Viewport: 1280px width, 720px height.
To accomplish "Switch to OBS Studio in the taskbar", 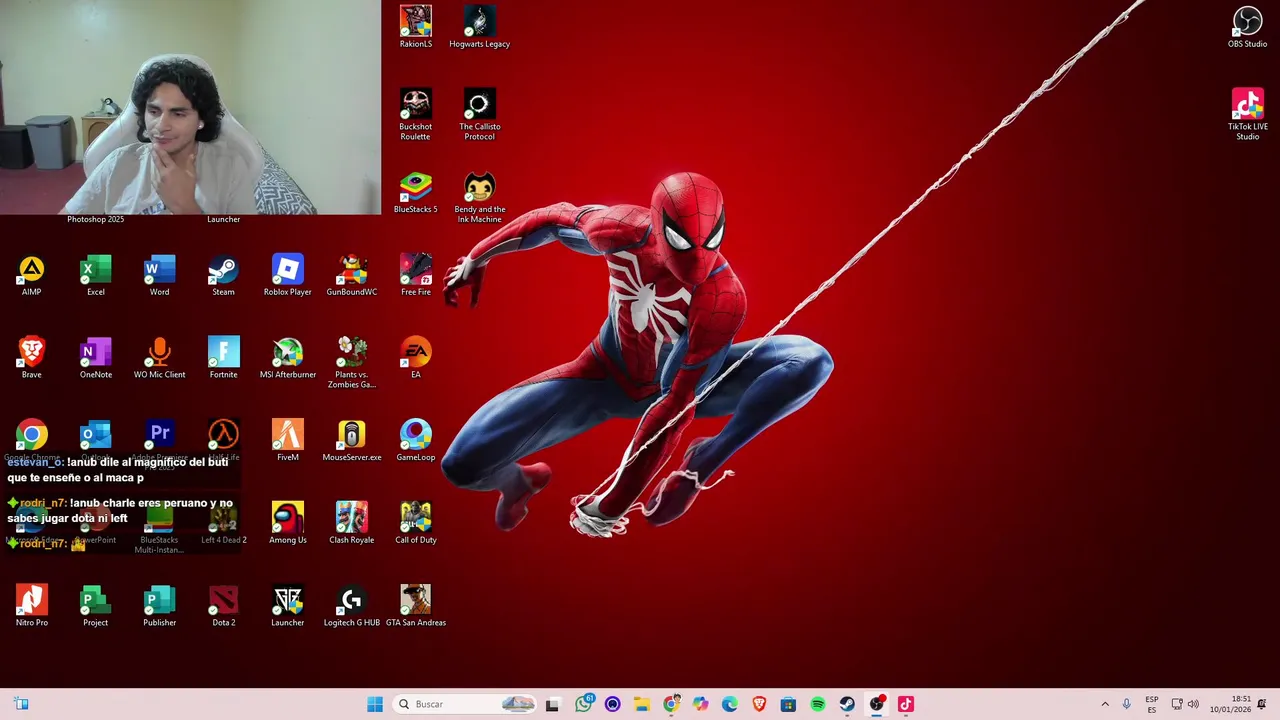I will click(x=877, y=704).
